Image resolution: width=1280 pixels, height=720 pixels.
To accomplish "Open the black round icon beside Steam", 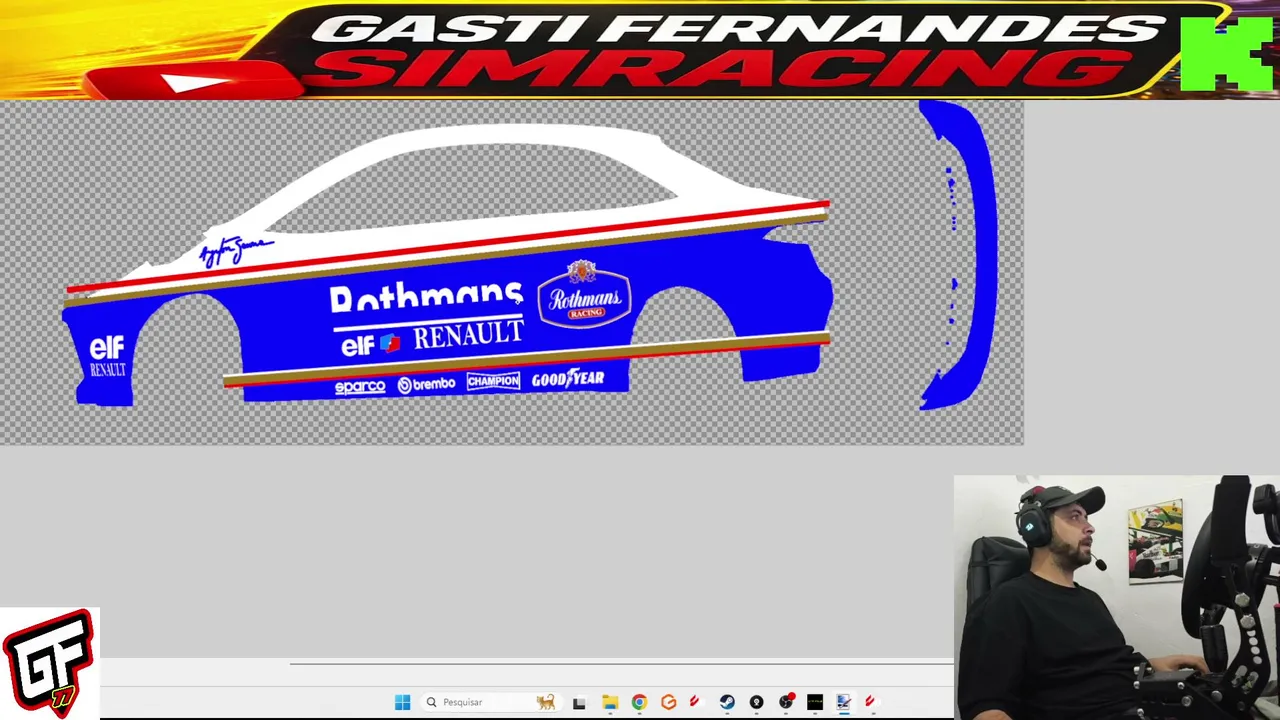I will click(756, 702).
